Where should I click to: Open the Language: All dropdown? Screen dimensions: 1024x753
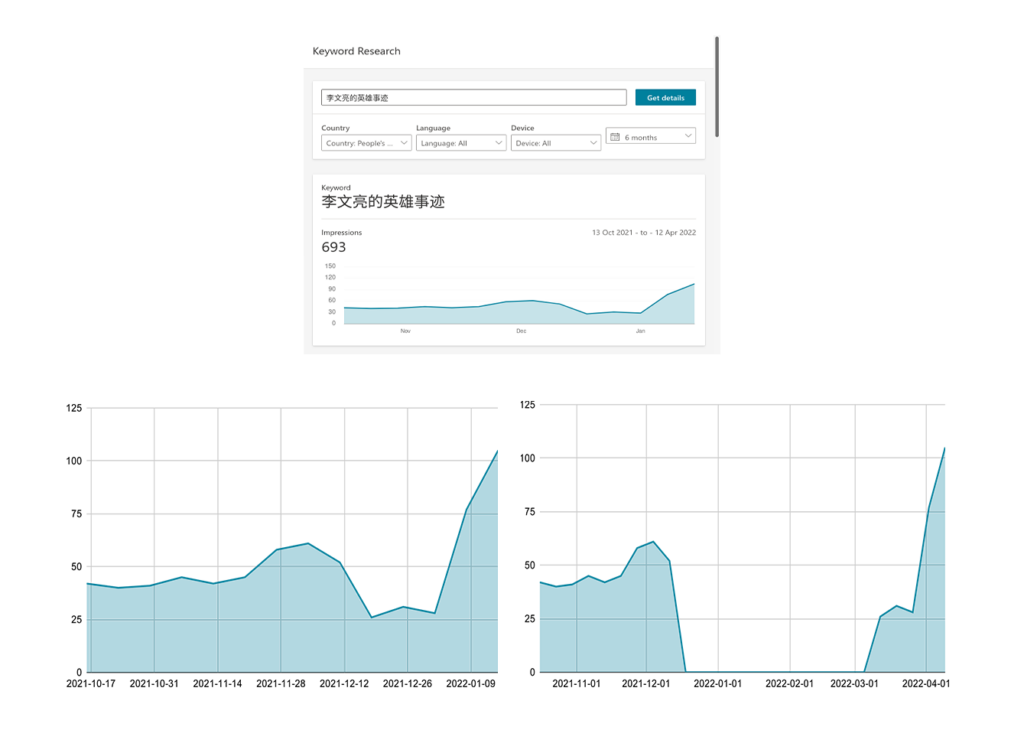click(460, 143)
